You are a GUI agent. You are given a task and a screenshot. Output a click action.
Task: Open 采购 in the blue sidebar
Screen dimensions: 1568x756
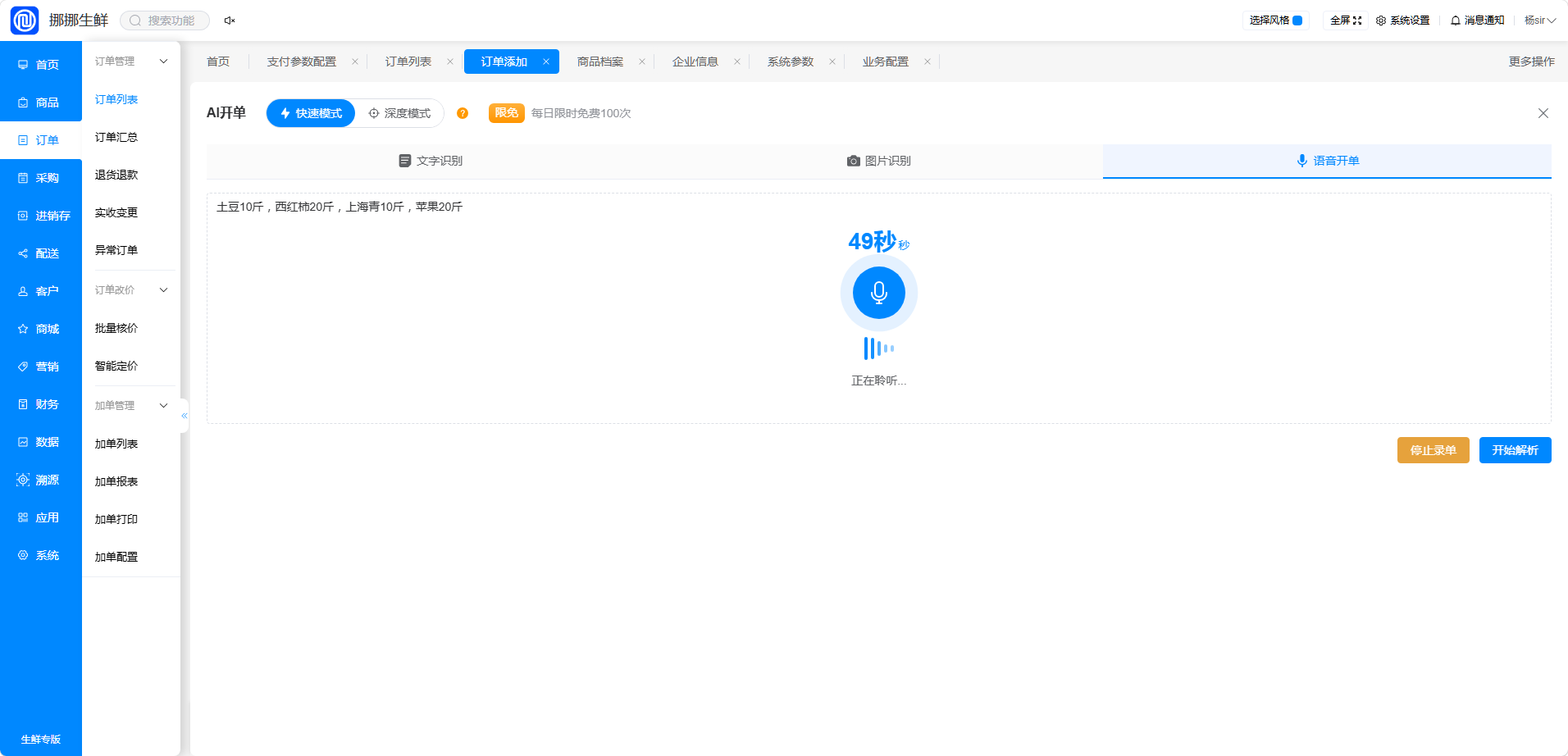(x=41, y=178)
